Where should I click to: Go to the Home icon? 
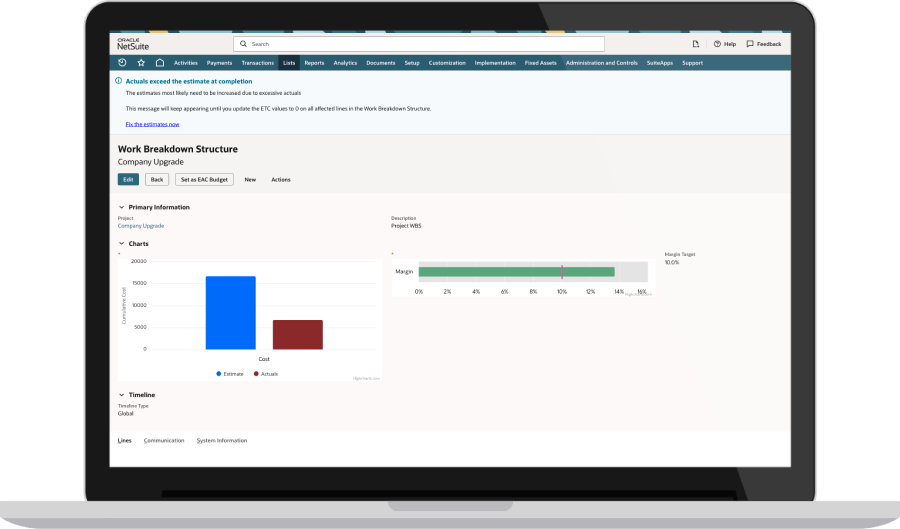pos(159,63)
